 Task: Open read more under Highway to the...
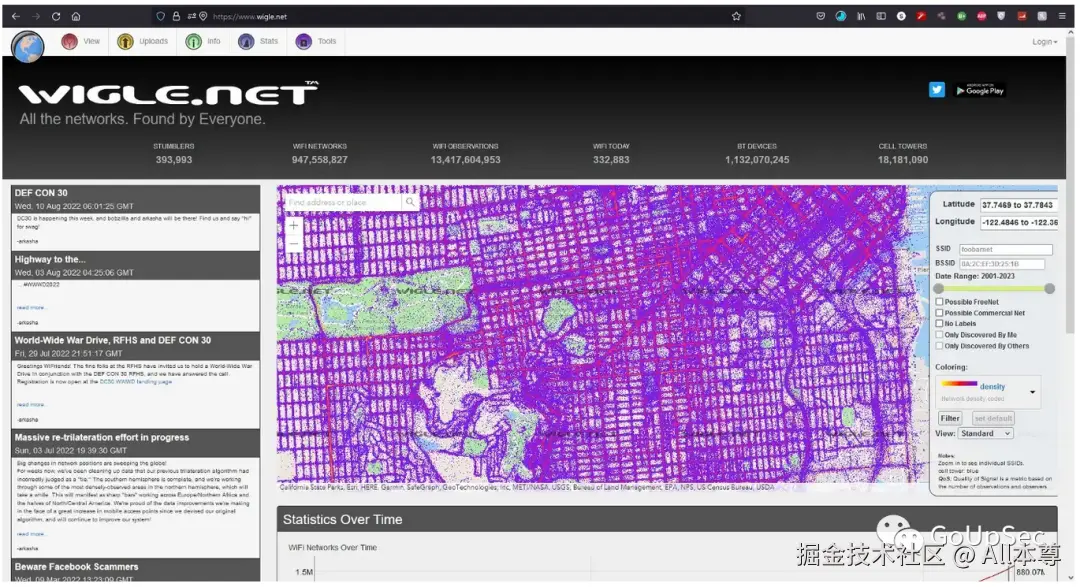pos(30,307)
